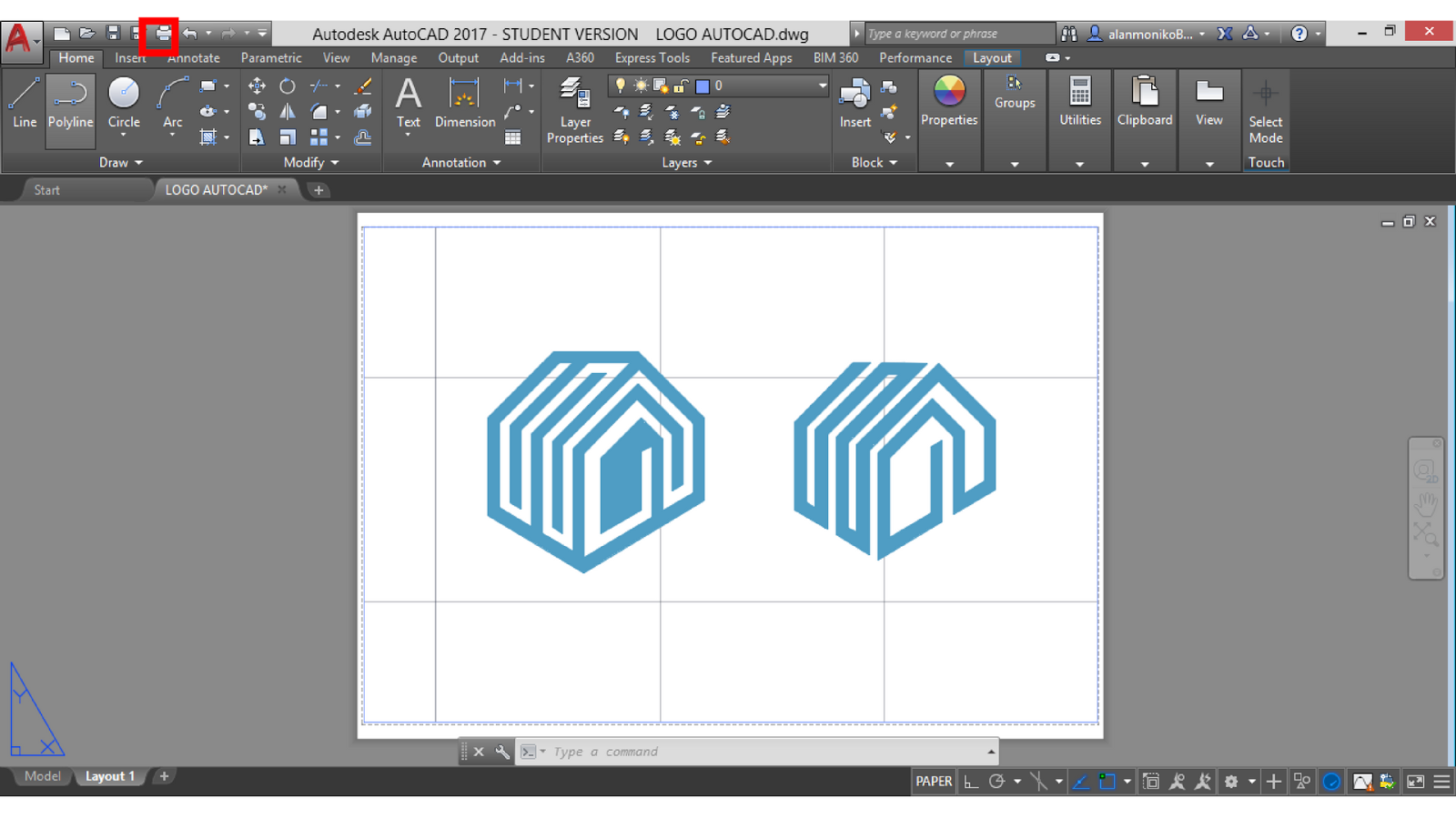1456x819 pixels.
Task: Activate the Circle tool
Action: 123,100
